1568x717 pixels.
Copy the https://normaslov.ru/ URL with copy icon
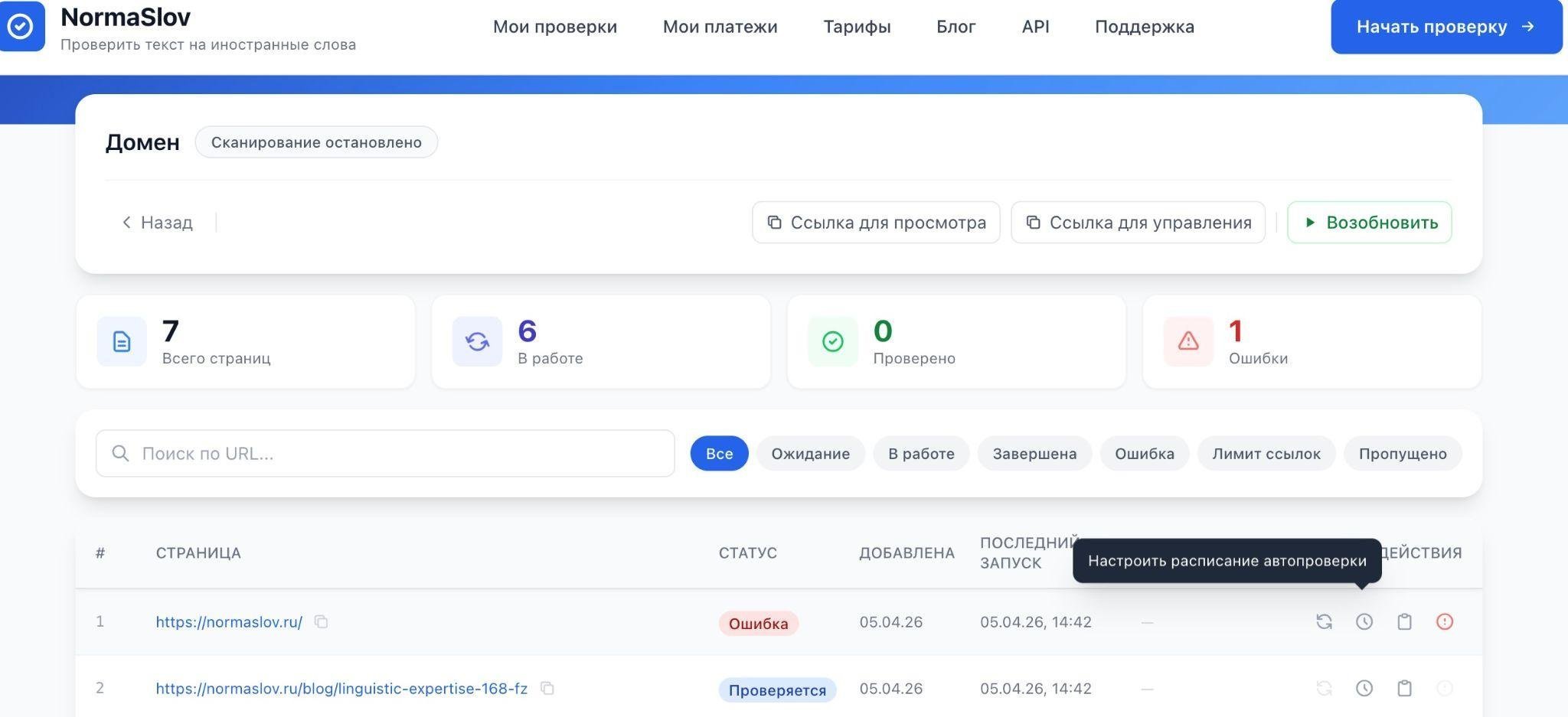pos(322,621)
